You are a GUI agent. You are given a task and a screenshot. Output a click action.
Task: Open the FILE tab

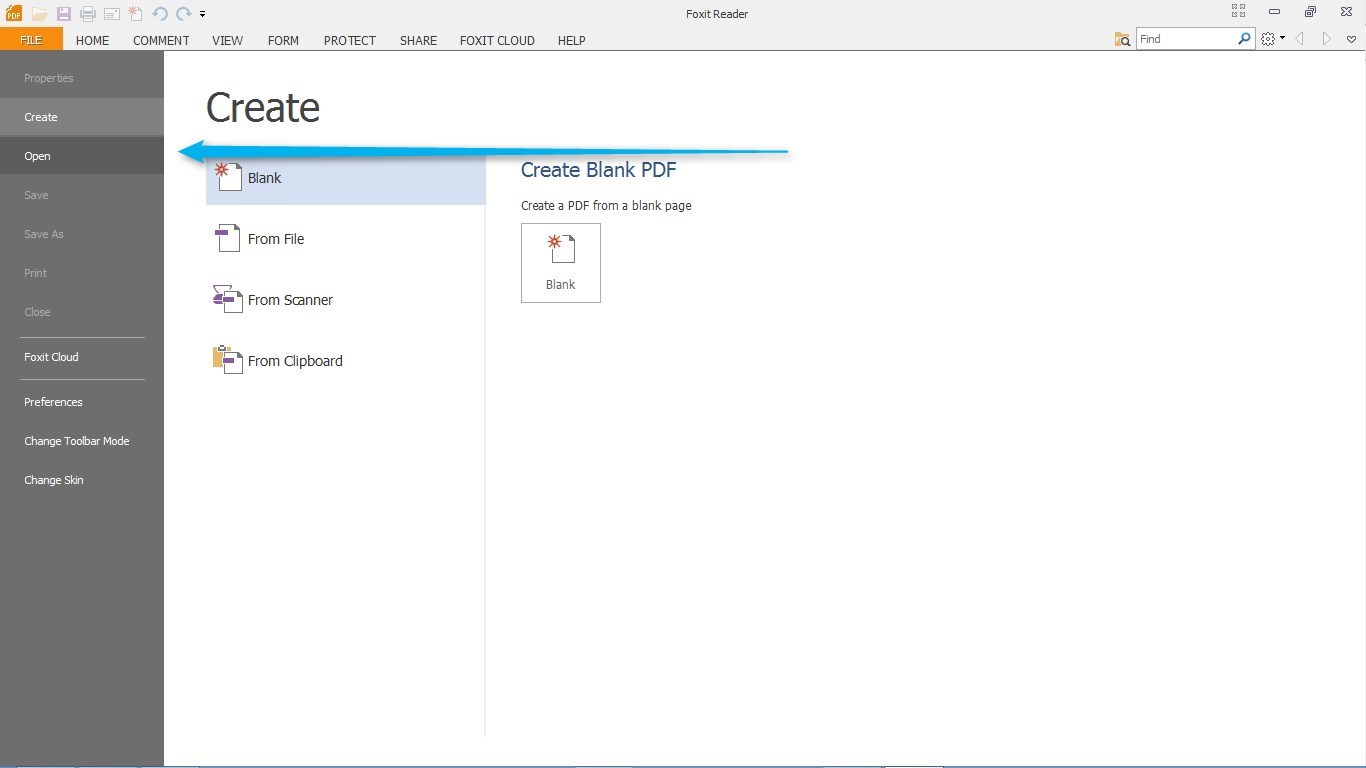point(31,40)
